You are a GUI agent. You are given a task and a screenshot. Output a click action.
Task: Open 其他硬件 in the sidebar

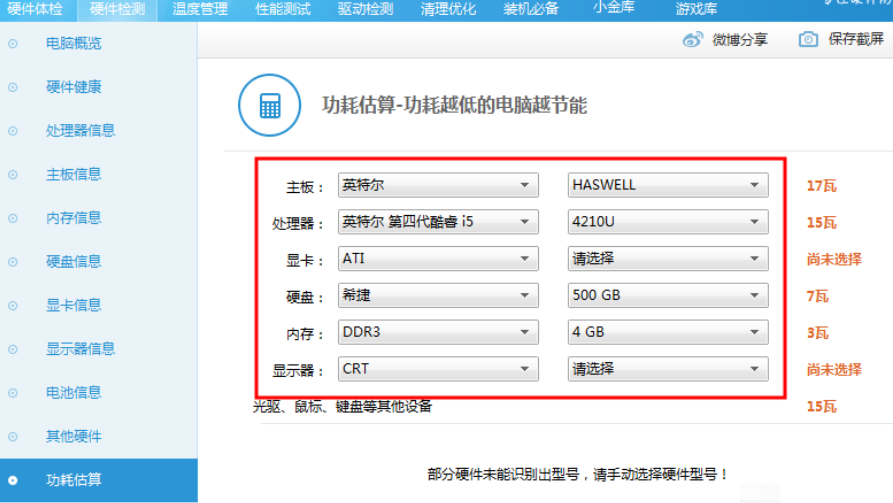(x=73, y=437)
